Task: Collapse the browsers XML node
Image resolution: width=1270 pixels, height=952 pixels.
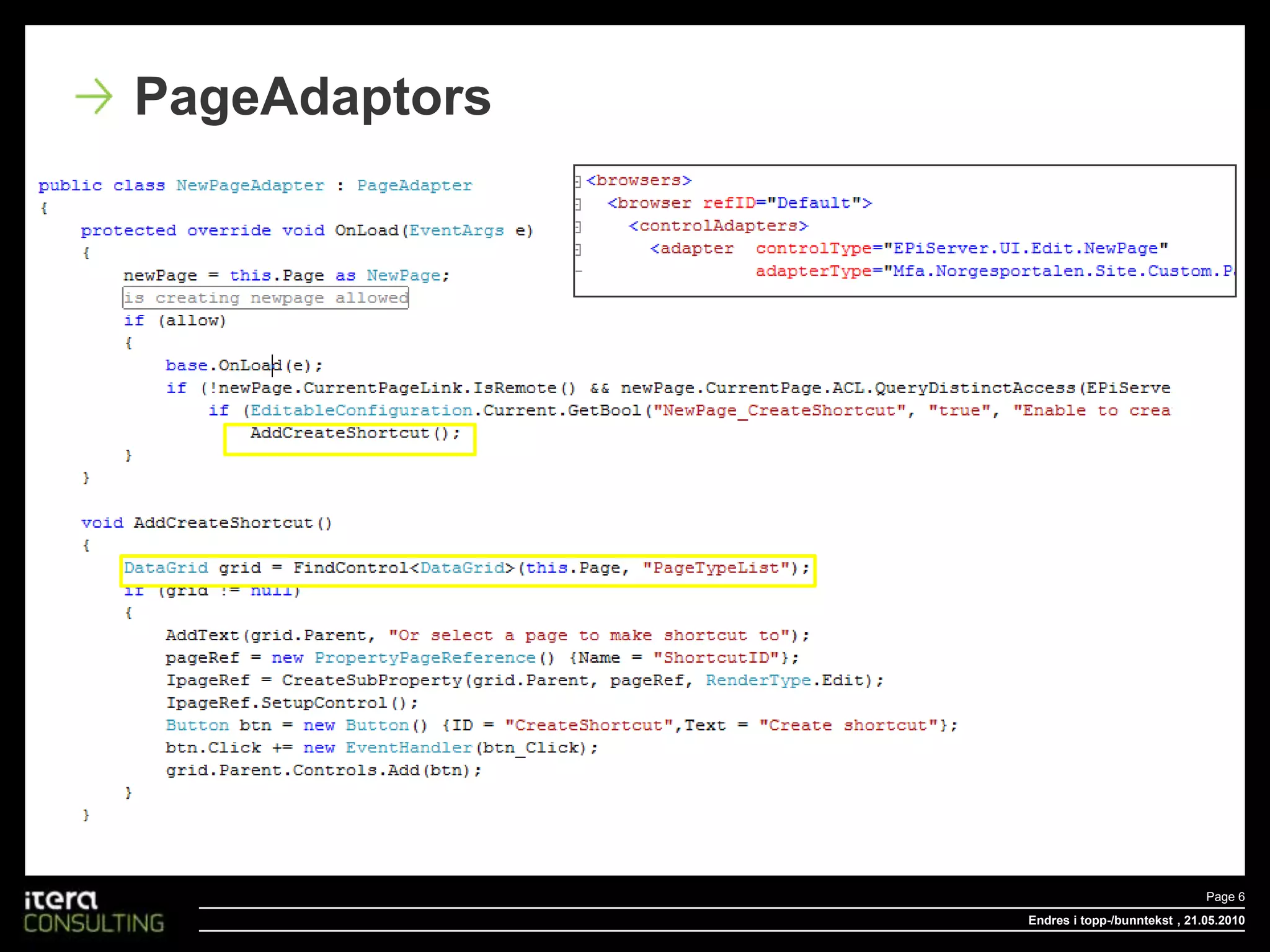Action: click(578, 181)
